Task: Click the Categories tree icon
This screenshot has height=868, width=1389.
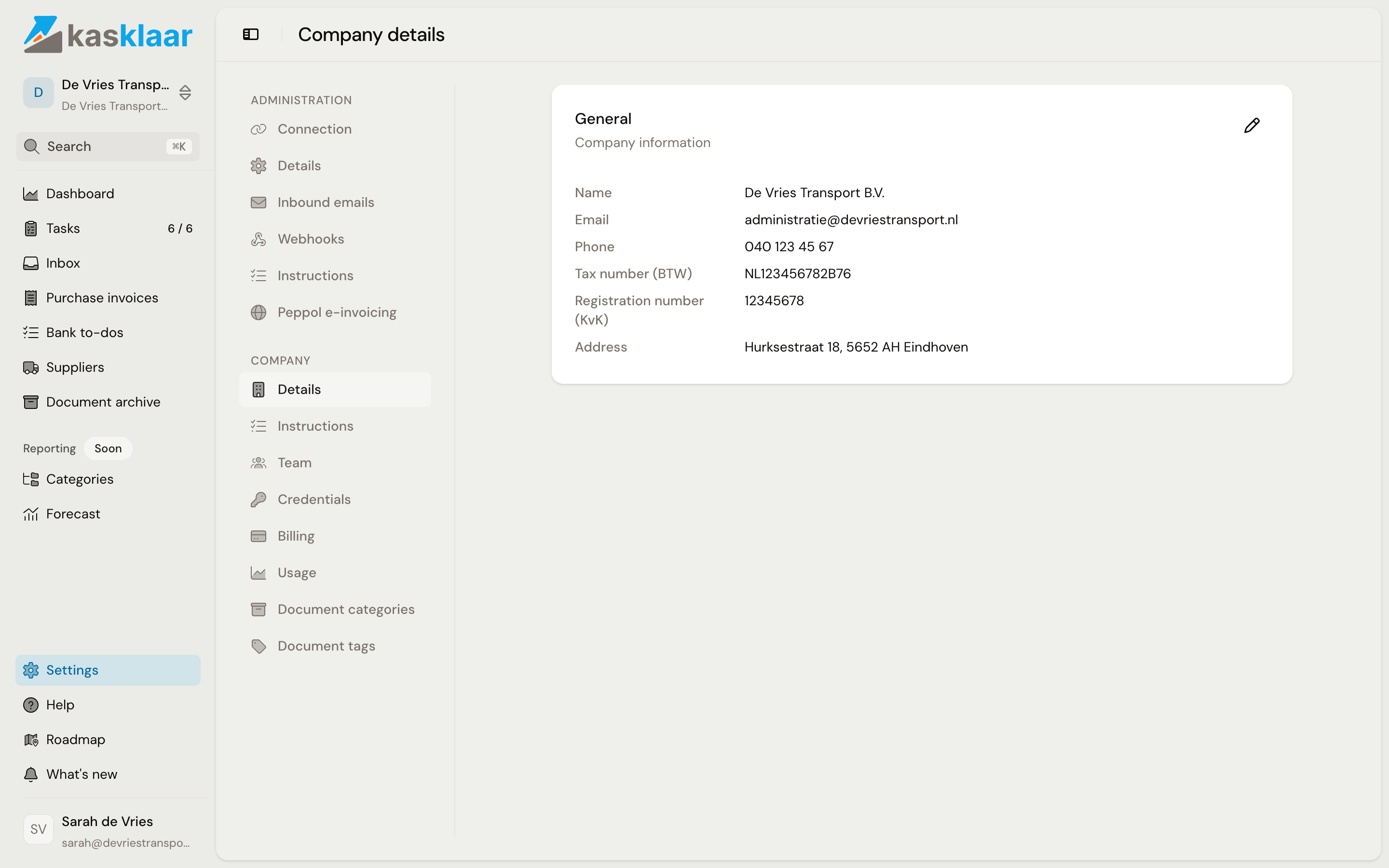Action: 30,479
